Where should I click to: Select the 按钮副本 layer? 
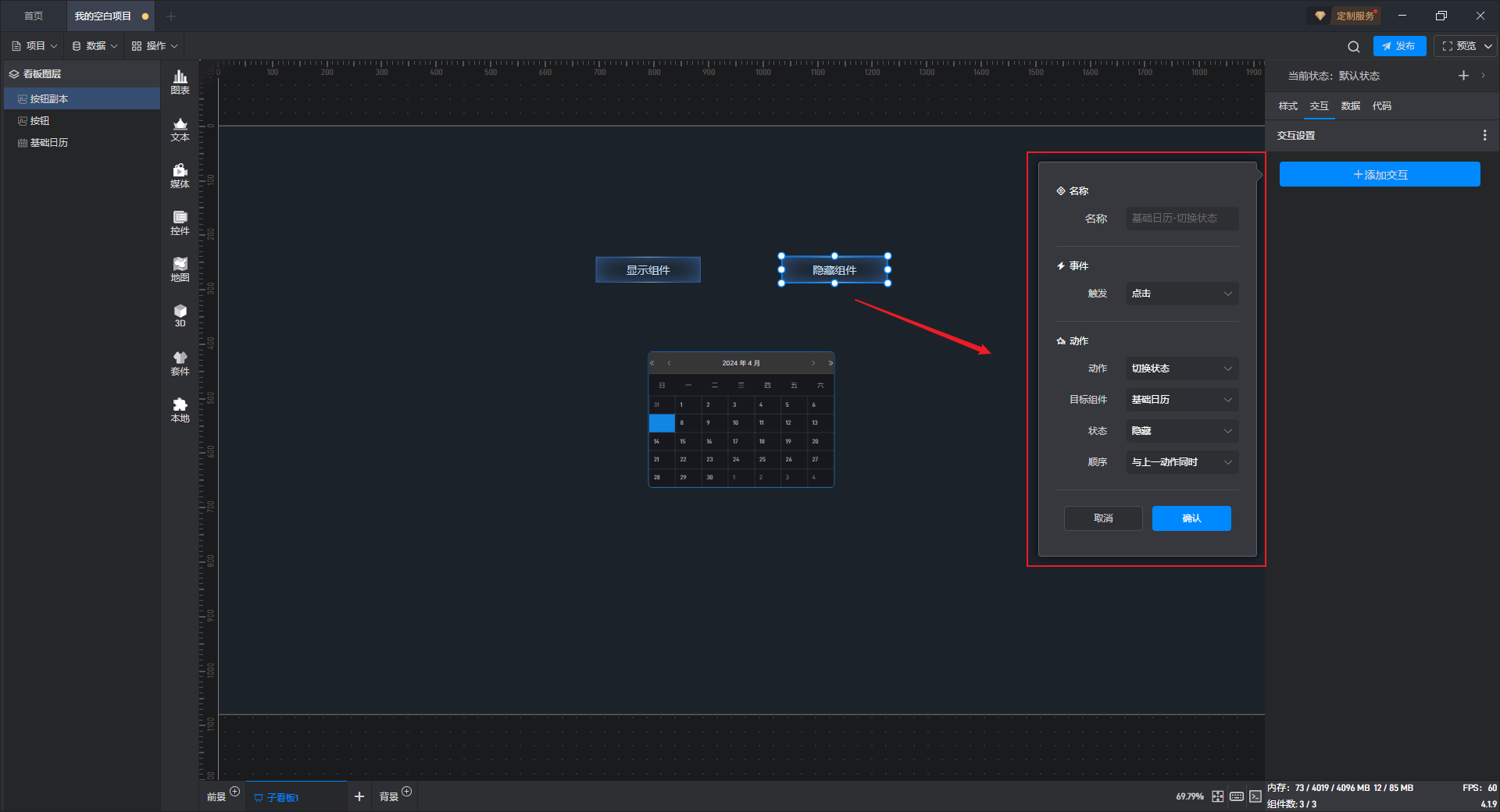click(82, 99)
